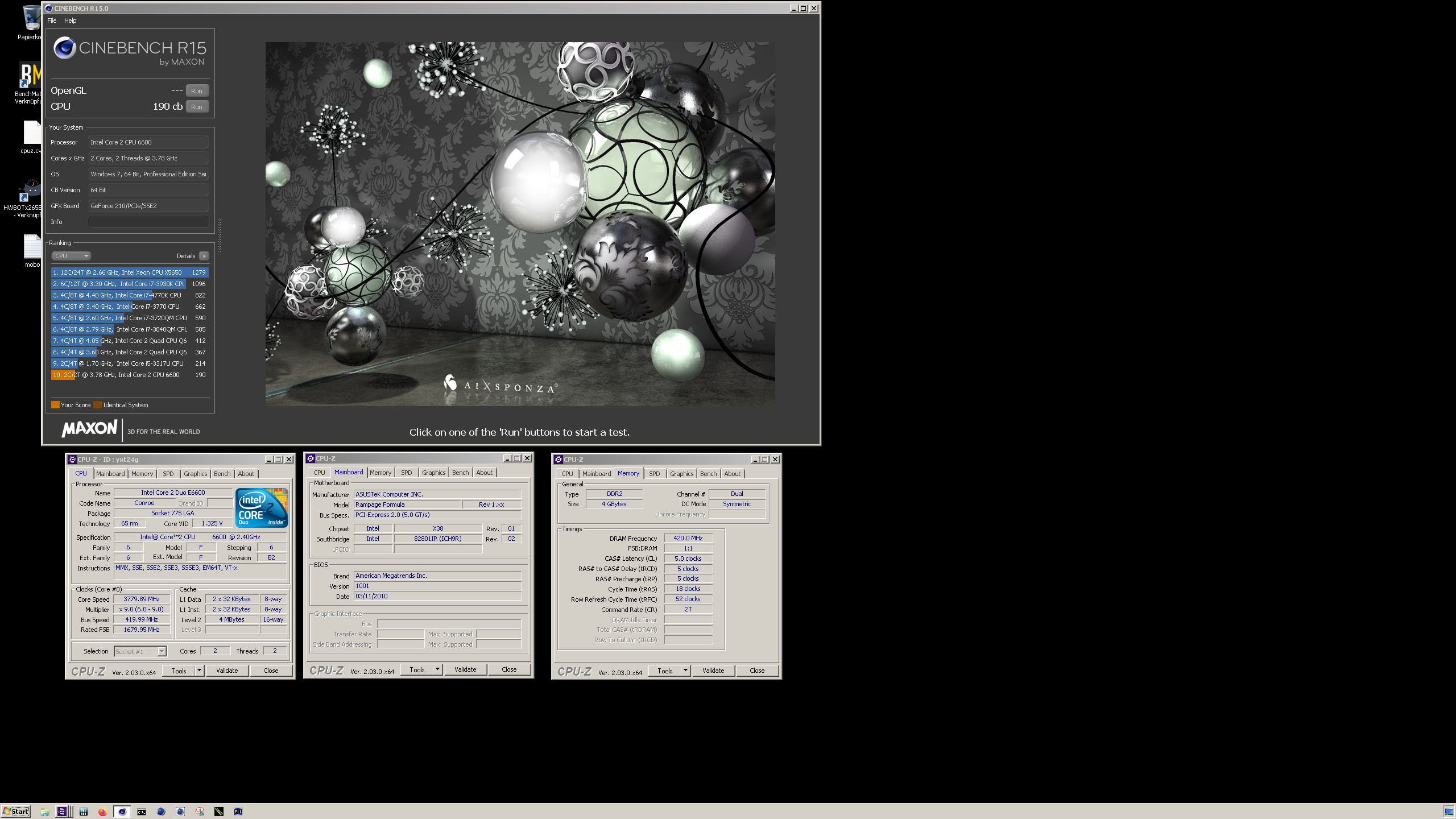Click the scissors snipping tool taskbar icon
The image size is (1456, 819).
[x=200, y=812]
